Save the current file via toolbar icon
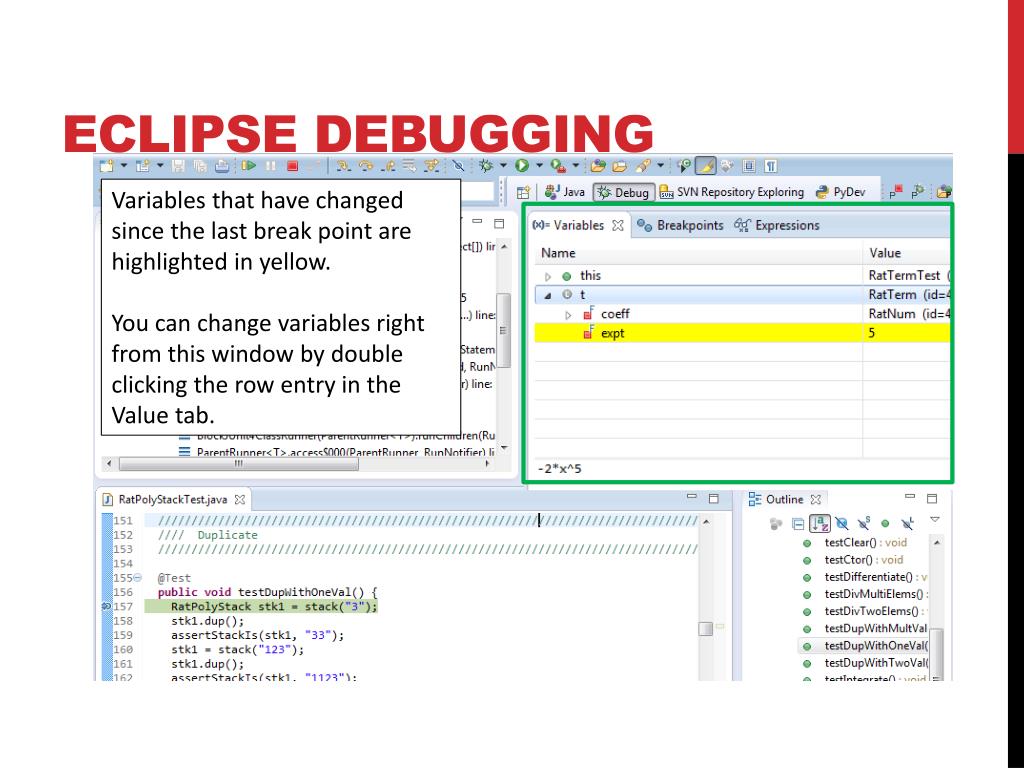The image size is (1024, 768). pos(178,166)
